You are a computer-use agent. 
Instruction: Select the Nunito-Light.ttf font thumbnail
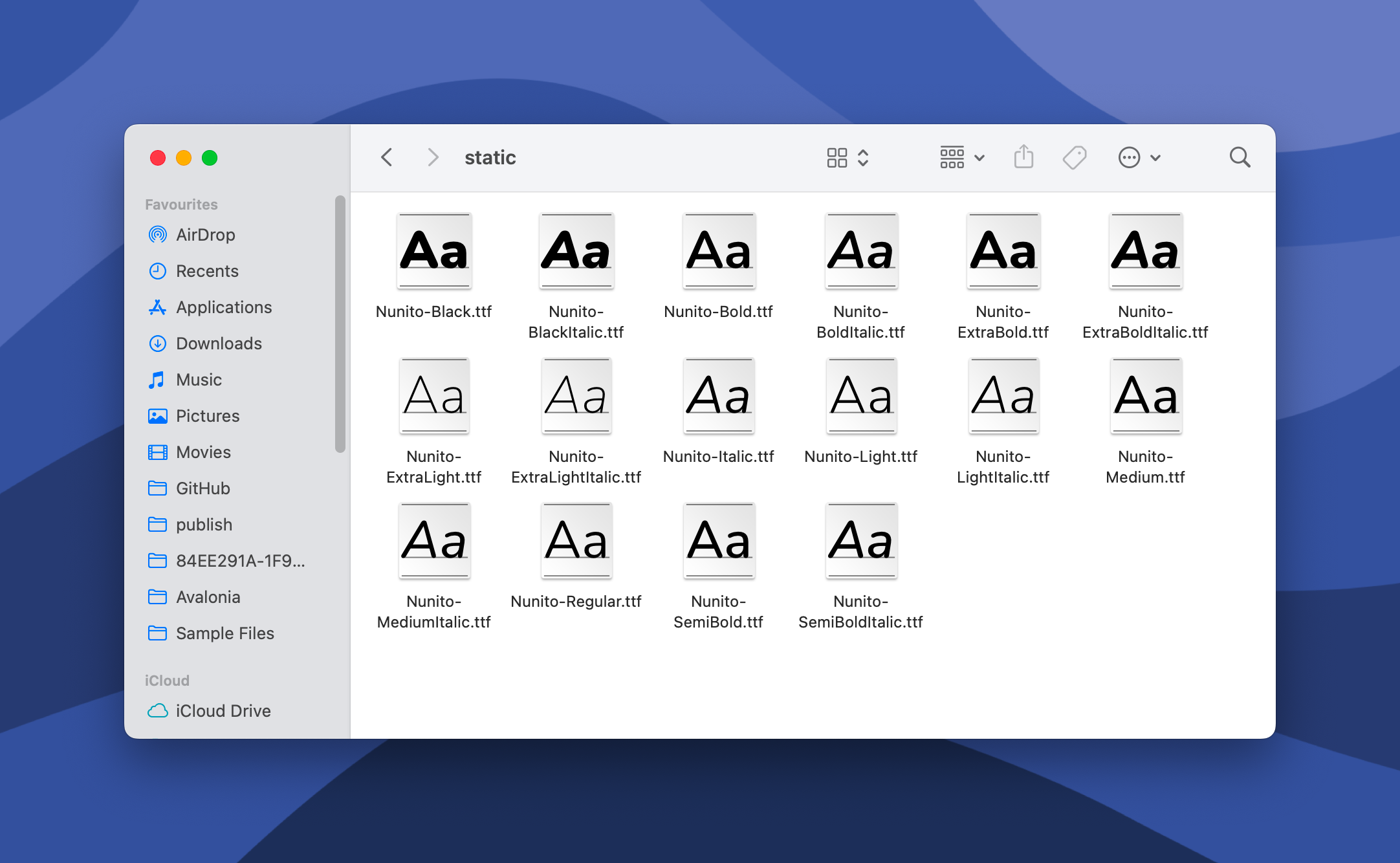point(861,395)
